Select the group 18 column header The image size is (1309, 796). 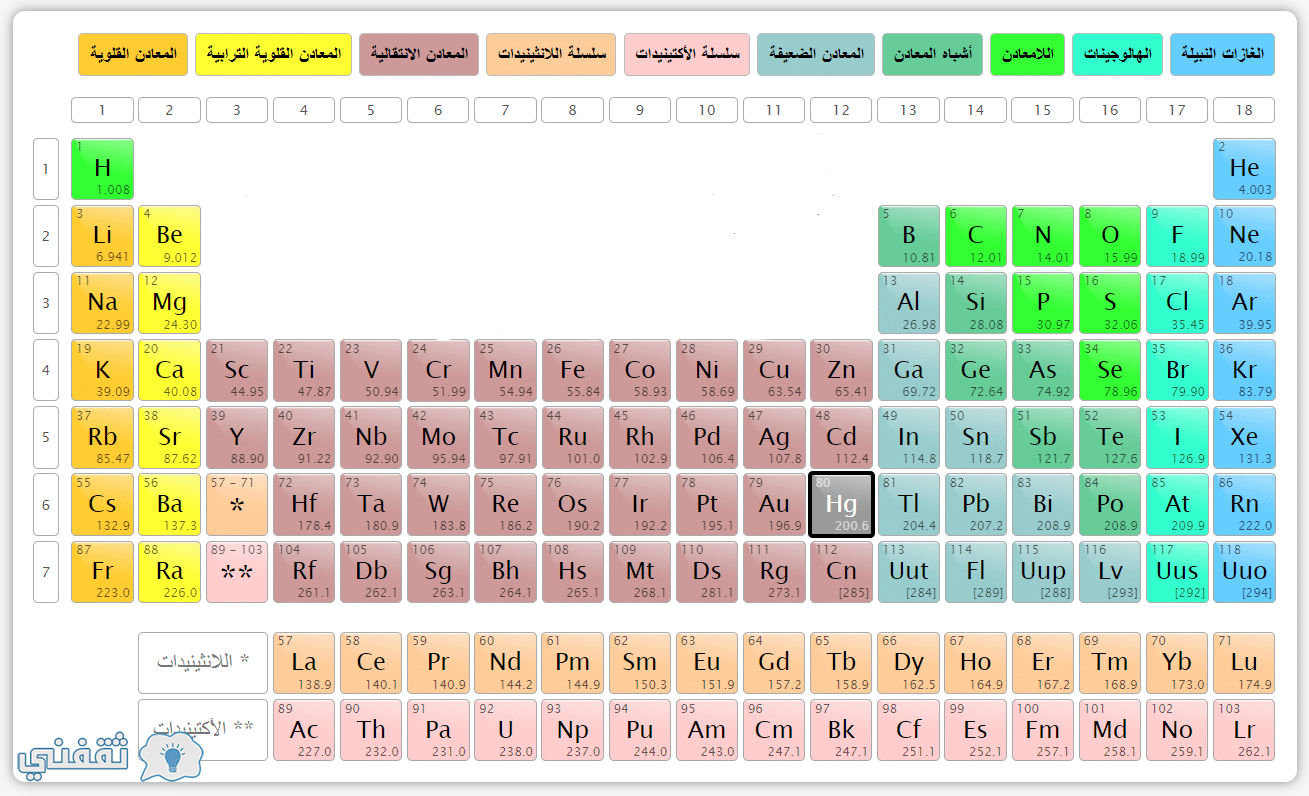(1244, 110)
